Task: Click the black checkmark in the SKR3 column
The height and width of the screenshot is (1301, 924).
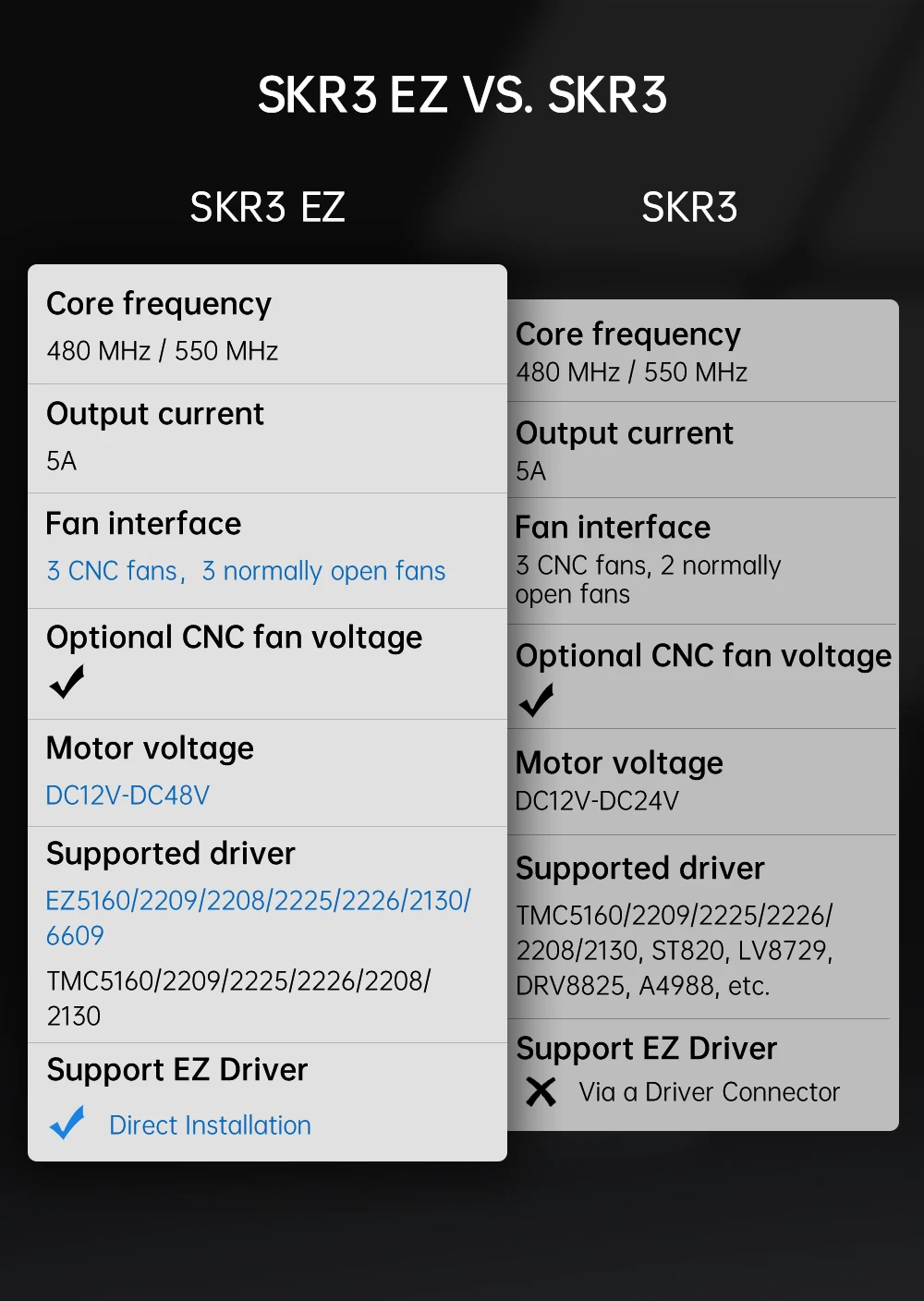Action: [x=536, y=699]
